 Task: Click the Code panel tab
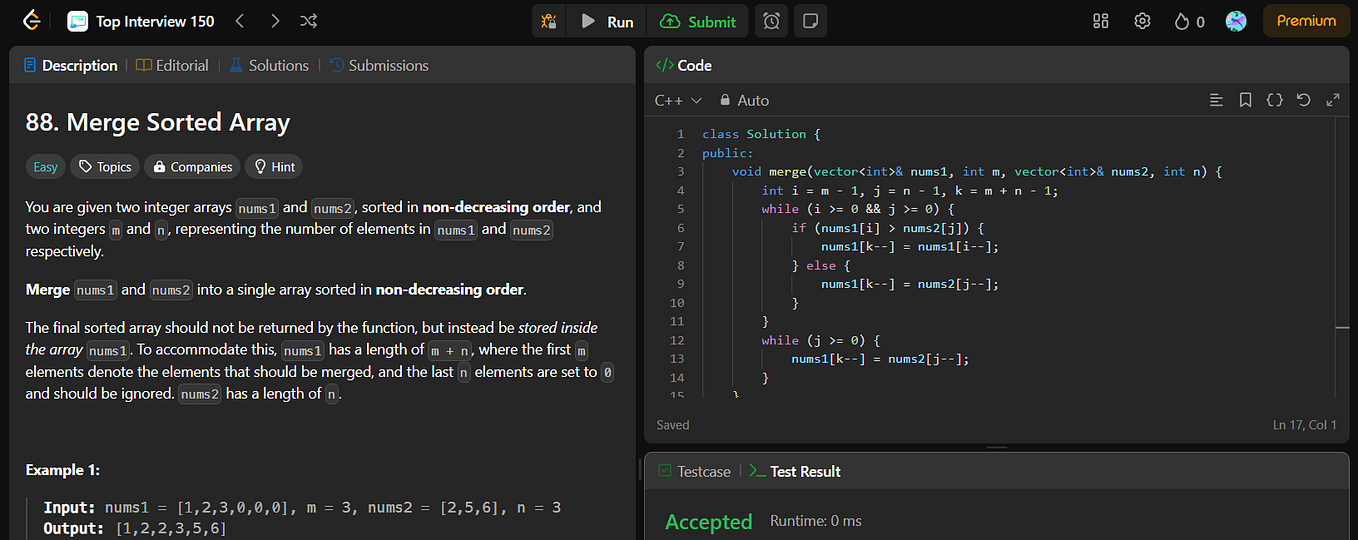point(684,65)
